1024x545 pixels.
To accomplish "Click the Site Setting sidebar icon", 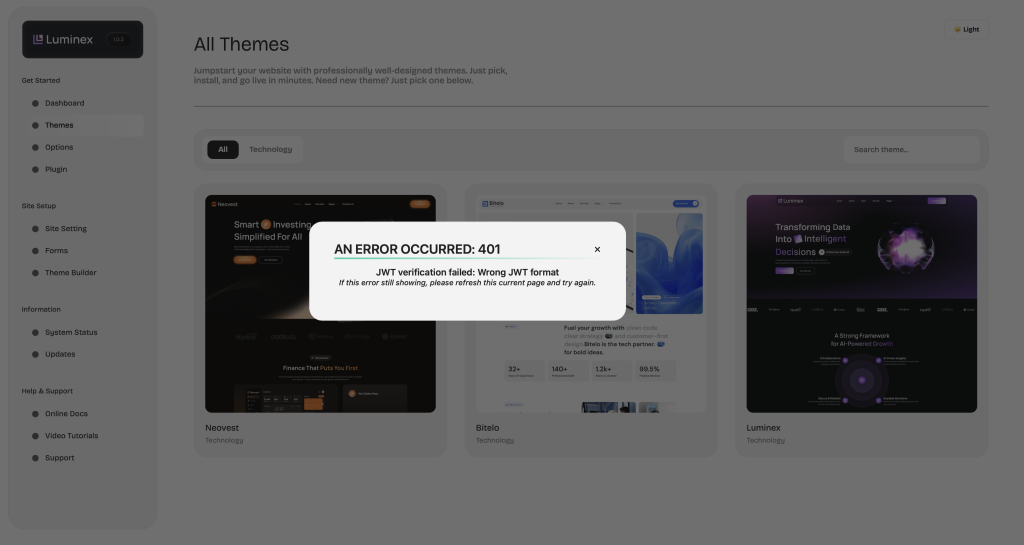I will [x=35, y=228].
